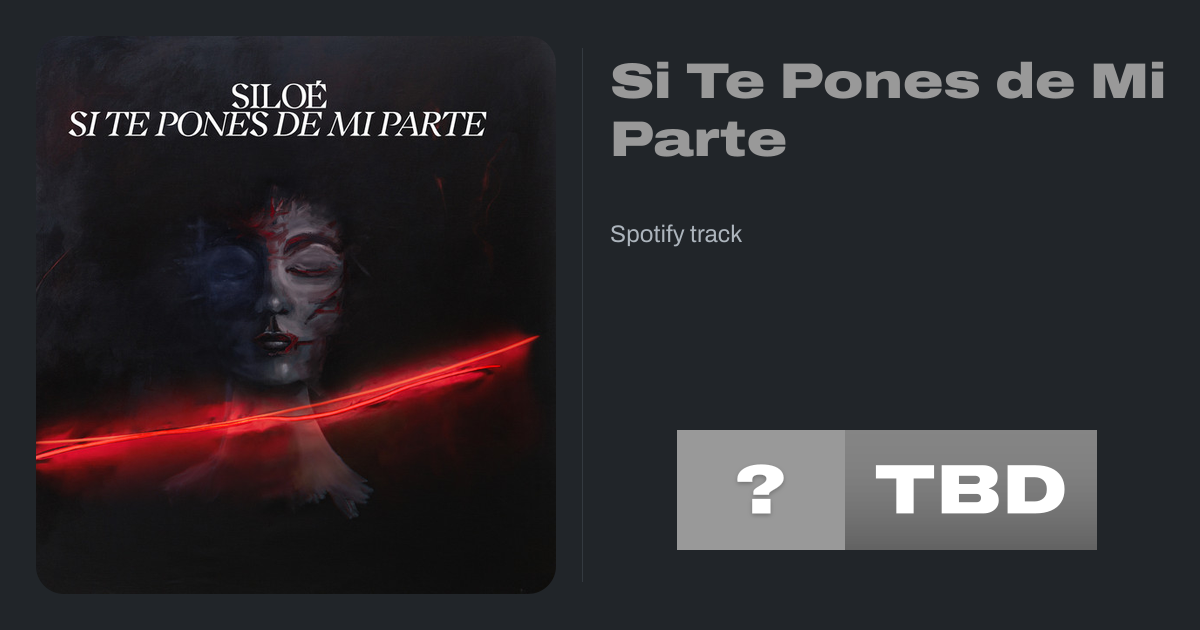Click the word Parte in the heading
The image size is (1200, 630).
tap(698, 140)
